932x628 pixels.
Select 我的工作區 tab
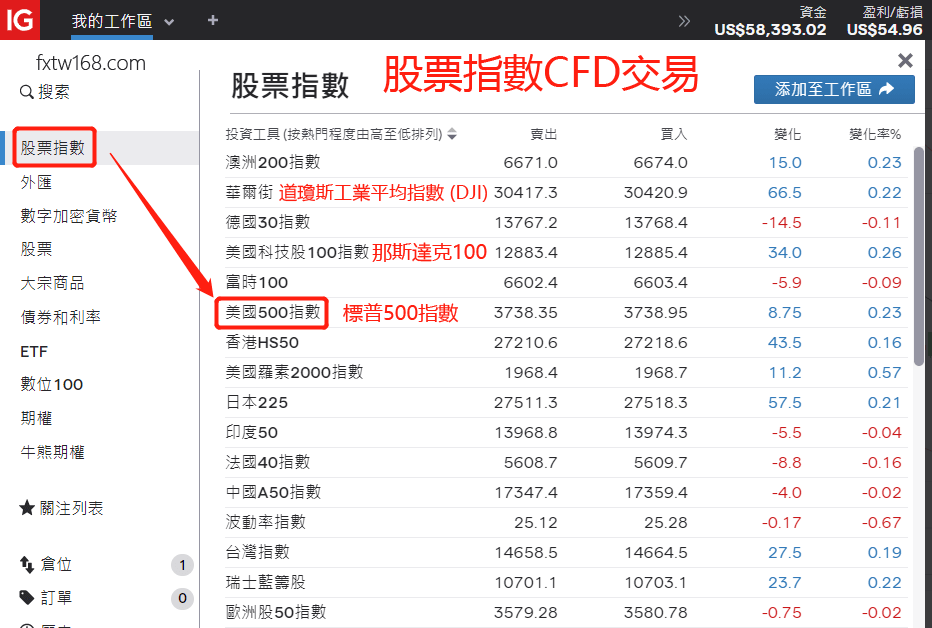tap(111, 21)
